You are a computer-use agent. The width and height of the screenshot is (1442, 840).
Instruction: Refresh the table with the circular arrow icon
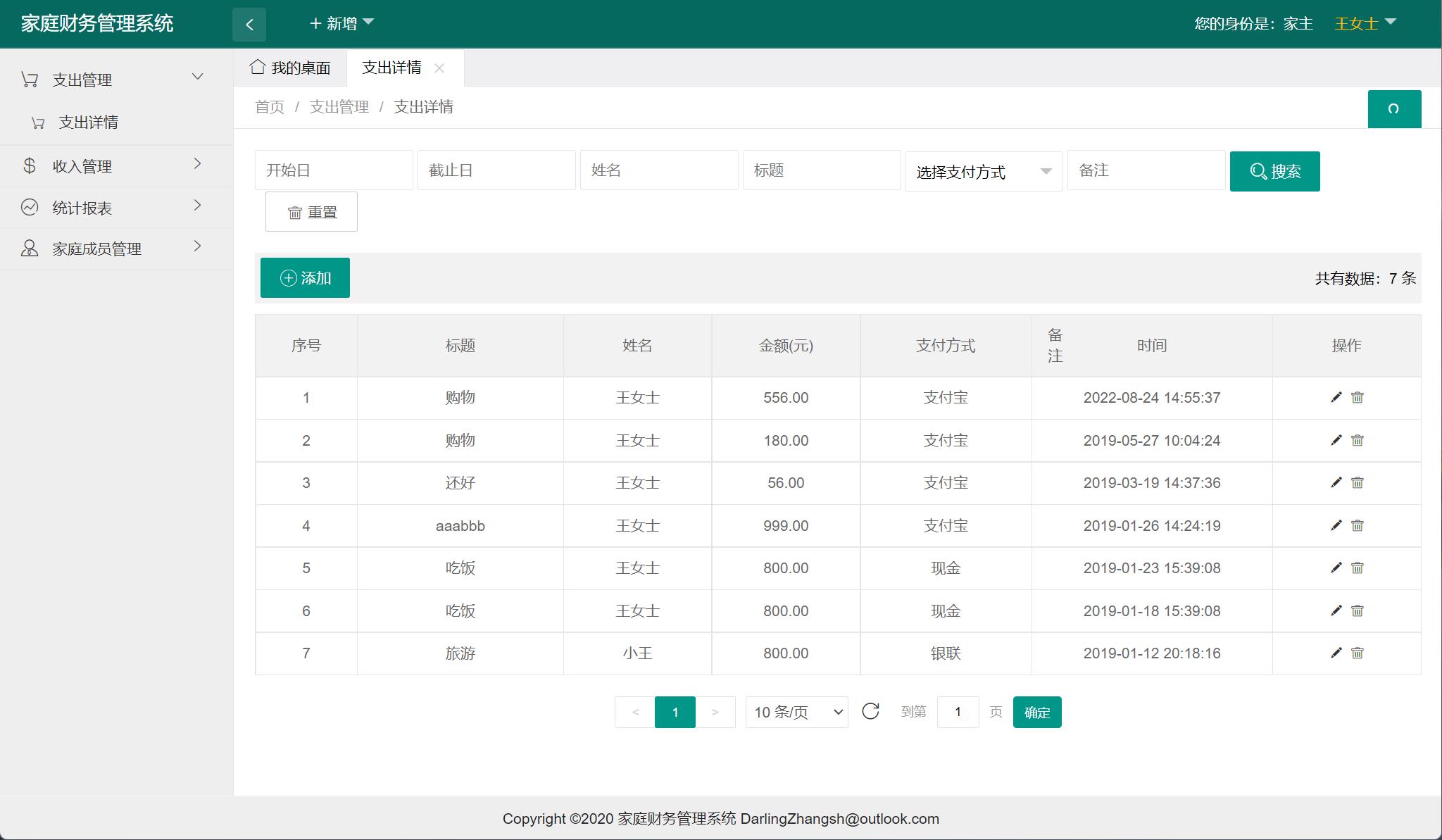[872, 712]
